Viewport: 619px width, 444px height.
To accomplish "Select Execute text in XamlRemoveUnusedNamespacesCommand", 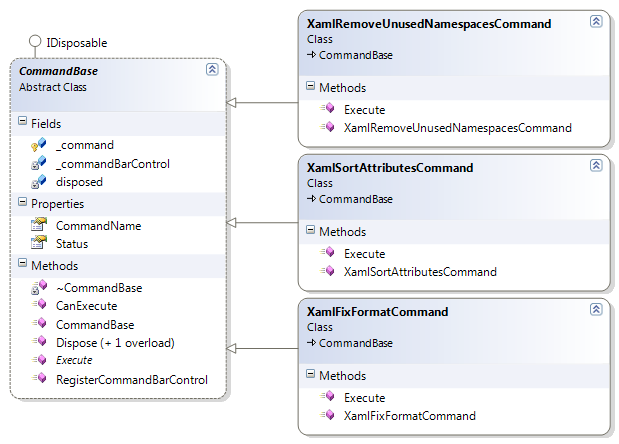I will (x=364, y=110).
